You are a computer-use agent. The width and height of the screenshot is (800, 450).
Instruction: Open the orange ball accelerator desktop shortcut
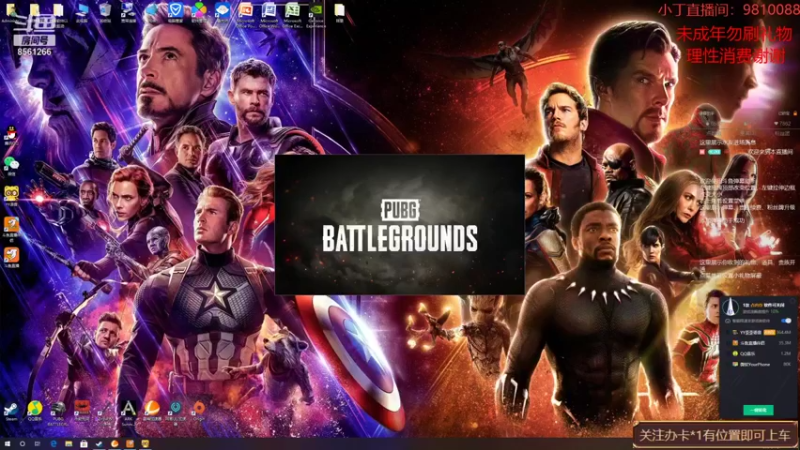click(x=152, y=410)
